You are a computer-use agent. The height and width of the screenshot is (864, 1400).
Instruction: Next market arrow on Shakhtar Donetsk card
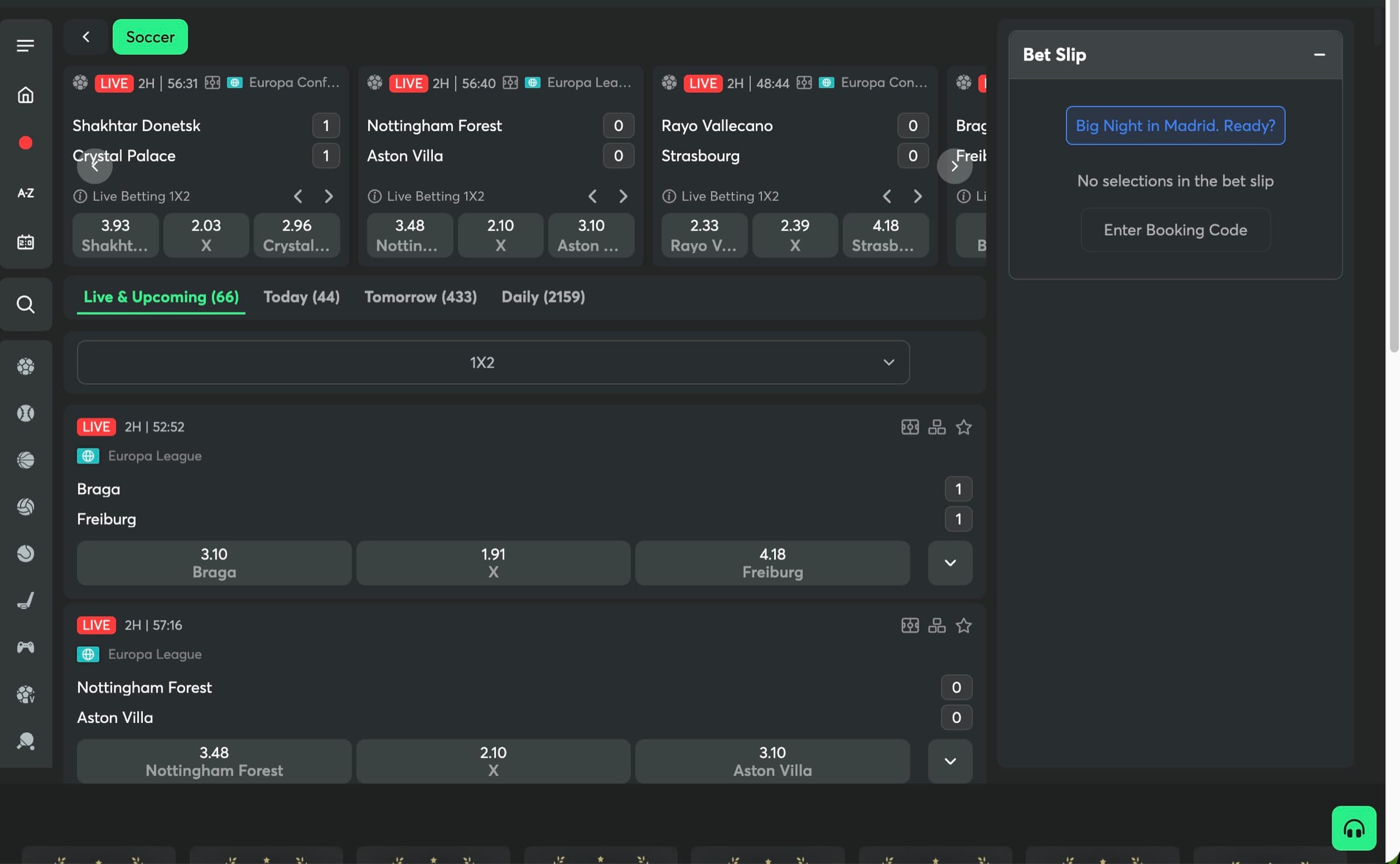(x=328, y=196)
